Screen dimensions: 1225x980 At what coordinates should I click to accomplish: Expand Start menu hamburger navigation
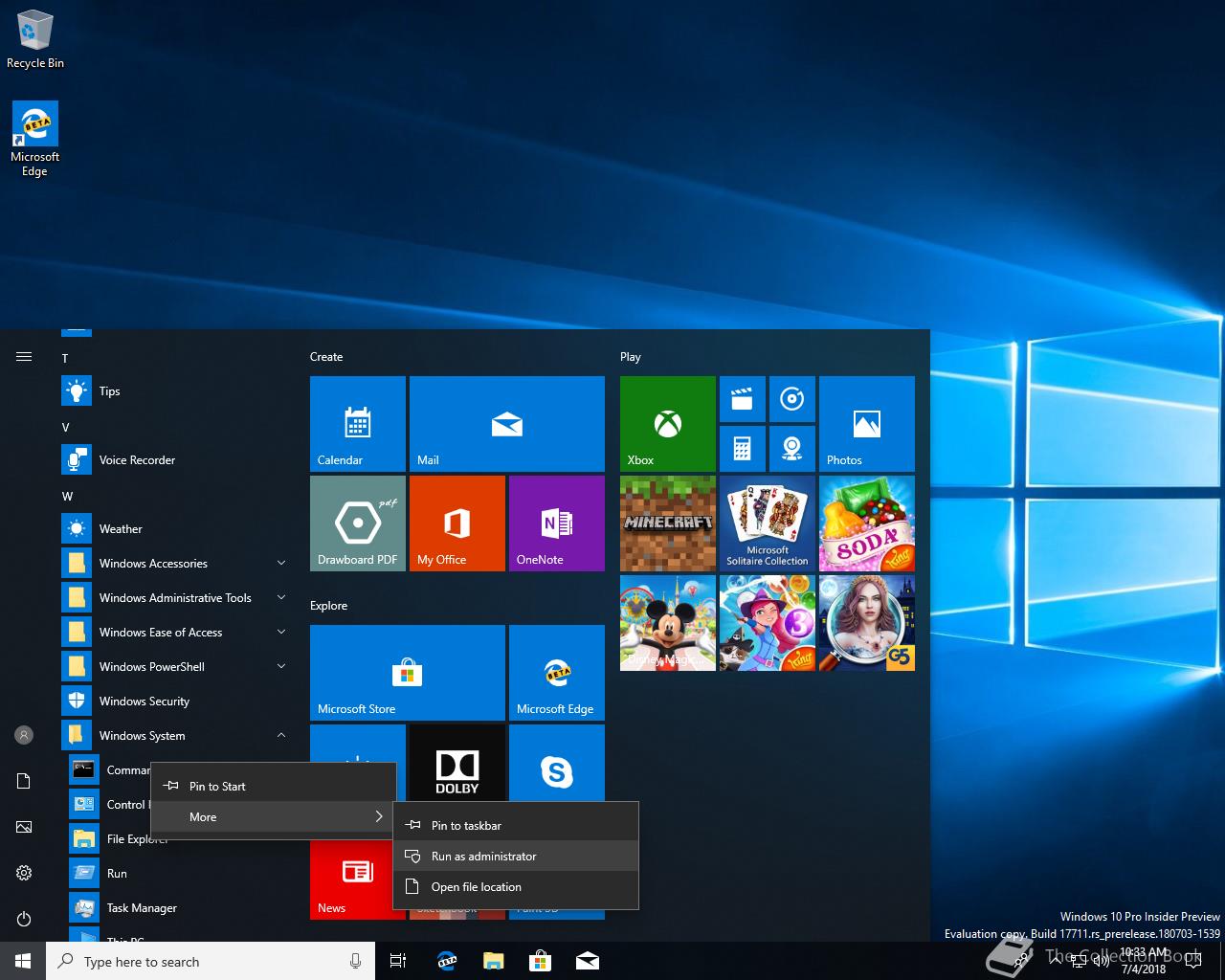[24, 357]
